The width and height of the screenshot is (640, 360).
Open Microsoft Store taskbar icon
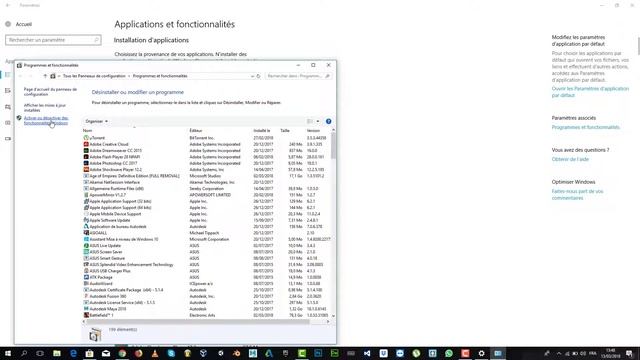coord(89,353)
